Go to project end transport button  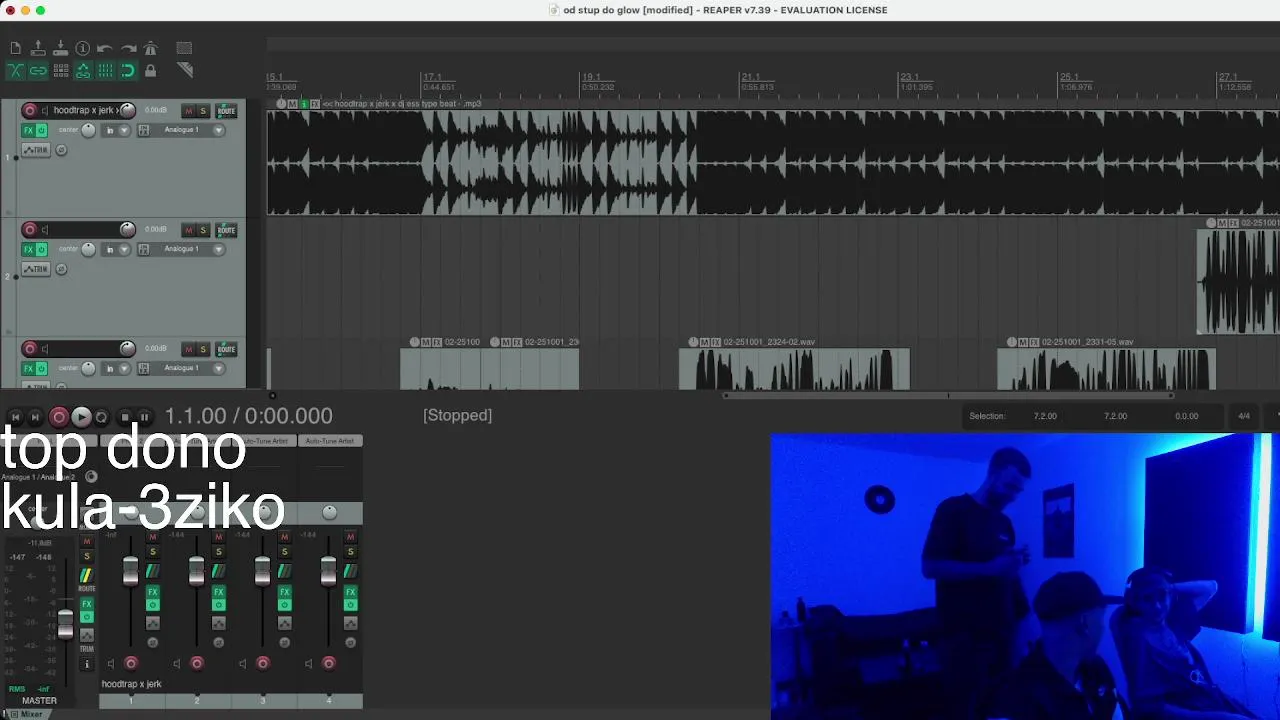coord(35,417)
